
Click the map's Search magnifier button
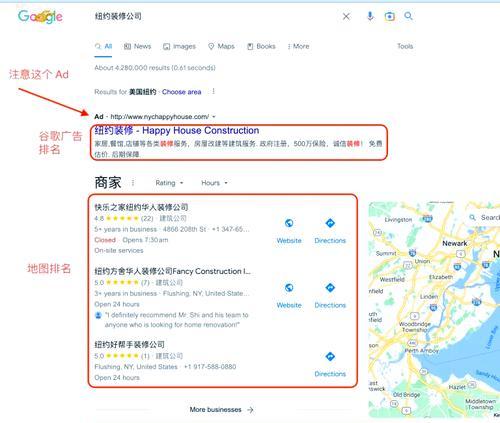pyautogui.click(x=472, y=218)
